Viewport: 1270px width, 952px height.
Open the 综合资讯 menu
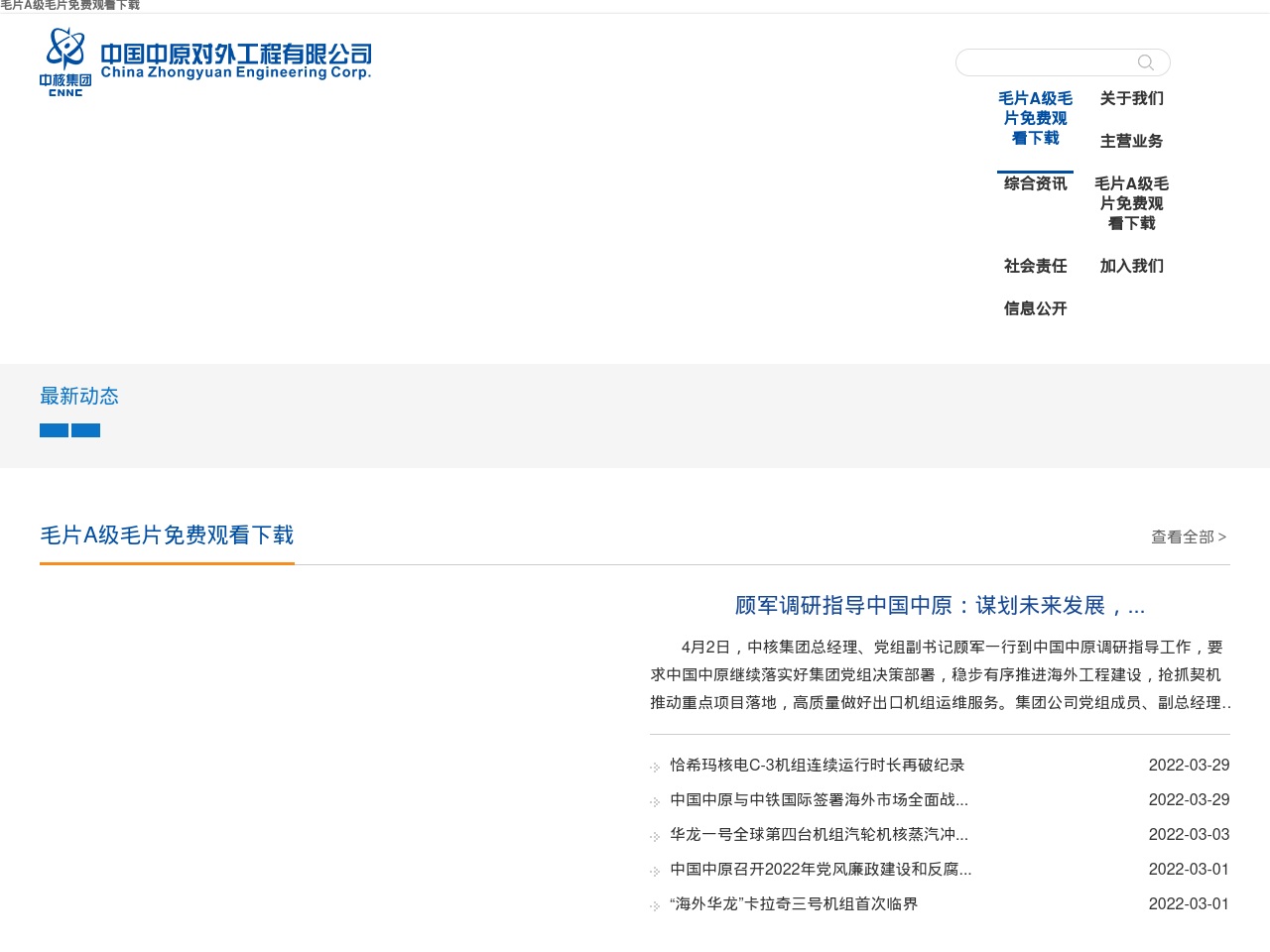coord(1035,183)
